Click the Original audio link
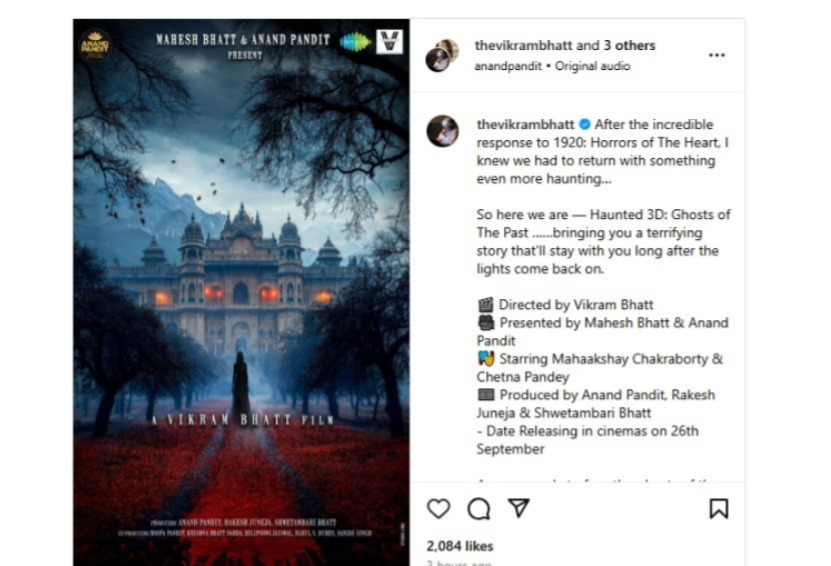This screenshot has height=566, width=831. point(593,66)
